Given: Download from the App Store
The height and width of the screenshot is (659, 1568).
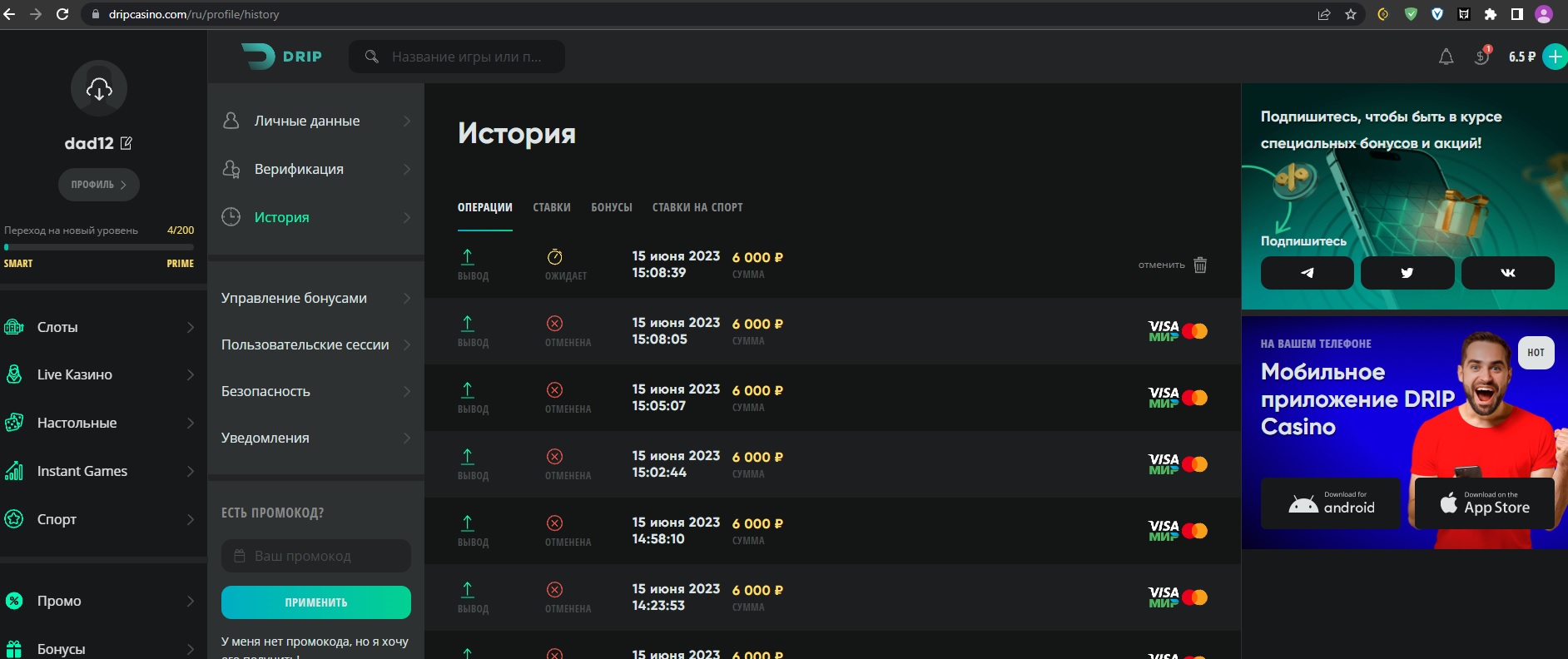Looking at the screenshot, I should click(x=1485, y=503).
